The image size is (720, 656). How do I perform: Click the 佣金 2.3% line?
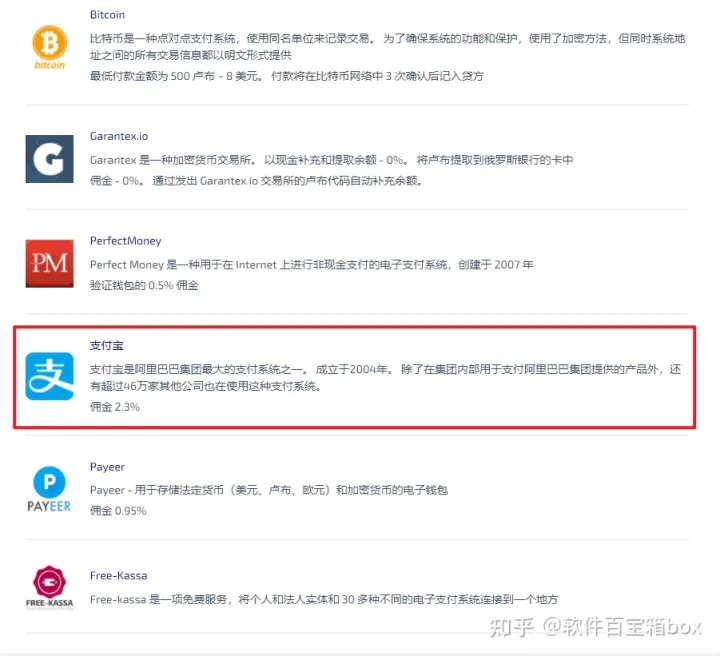tap(114, 407)
